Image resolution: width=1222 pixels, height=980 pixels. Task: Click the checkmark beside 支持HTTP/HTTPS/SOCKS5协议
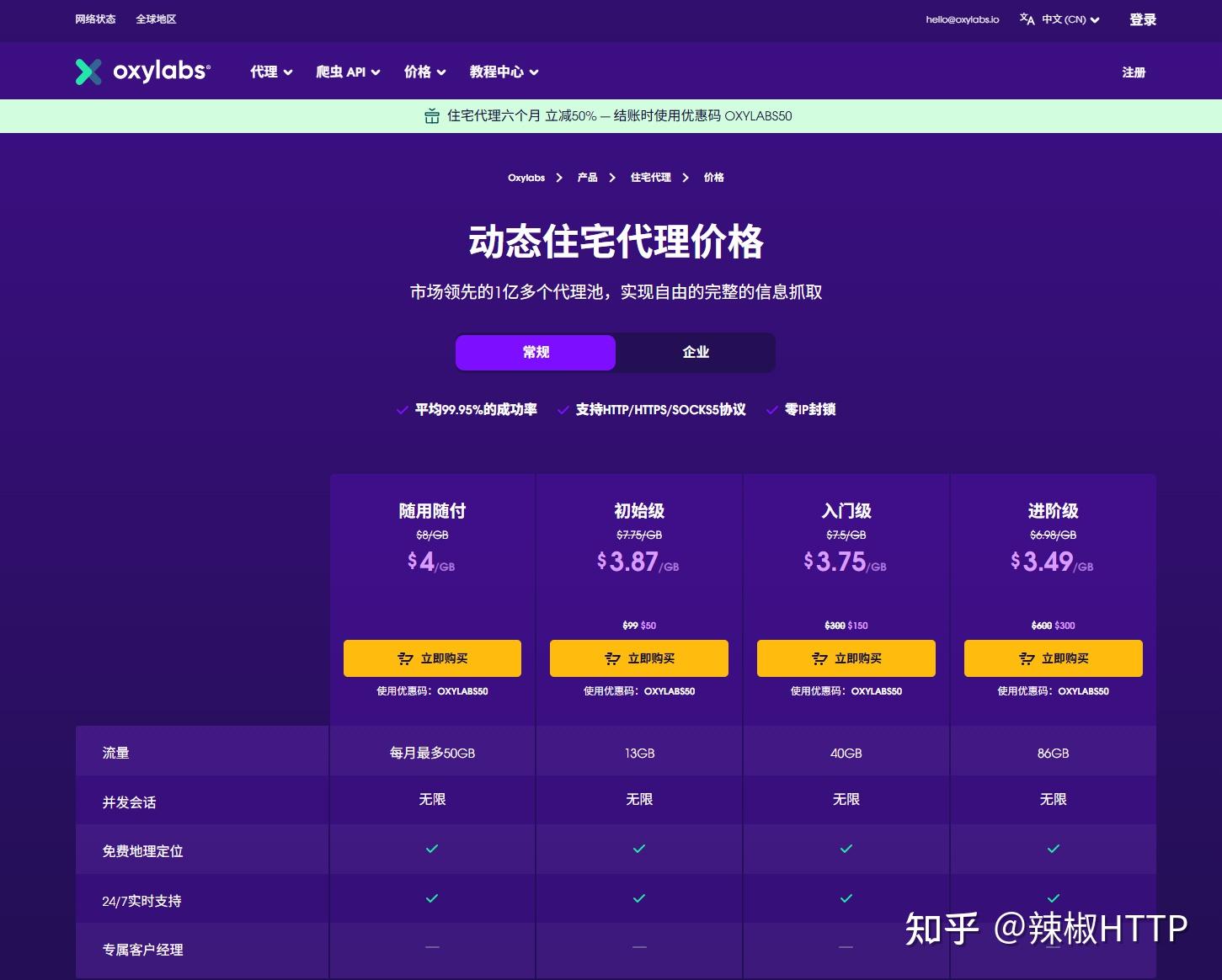[x=563, y=410]
